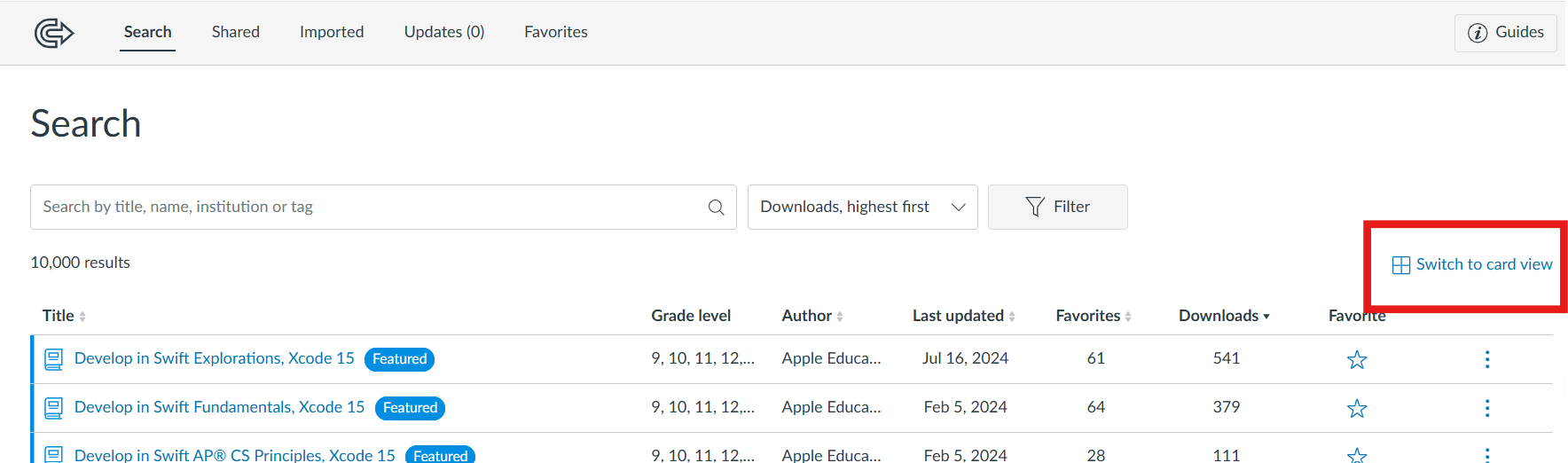Open the Shared tab
Screen dimensions: 1568x463
coord(236,32)
